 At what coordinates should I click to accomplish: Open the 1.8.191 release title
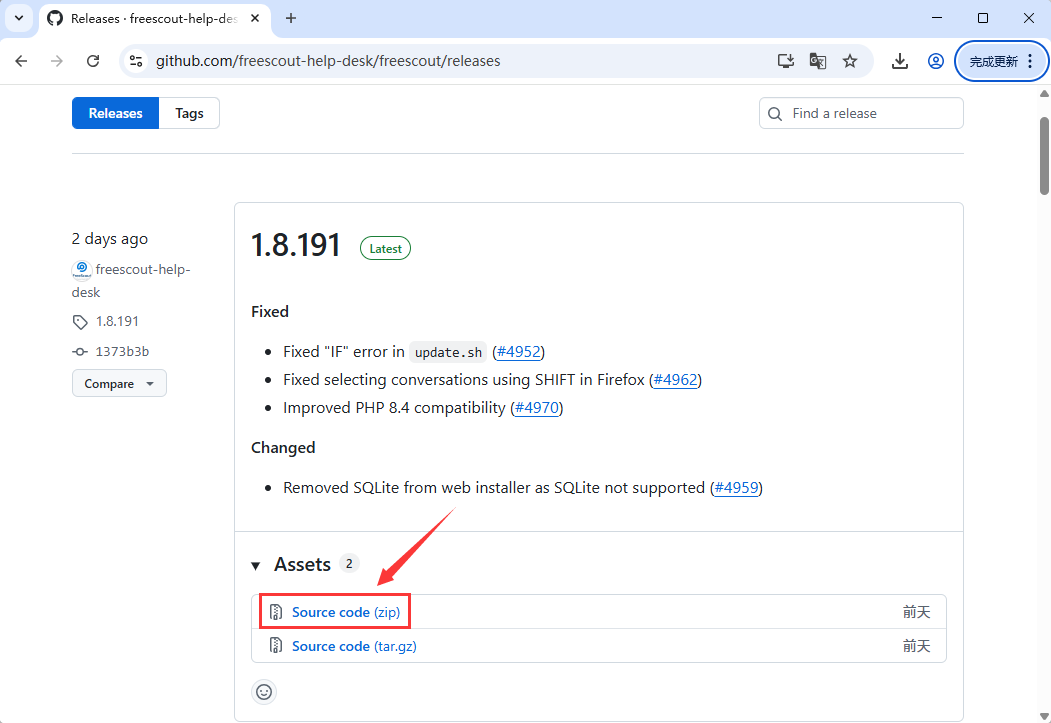(x=296, y=245)
